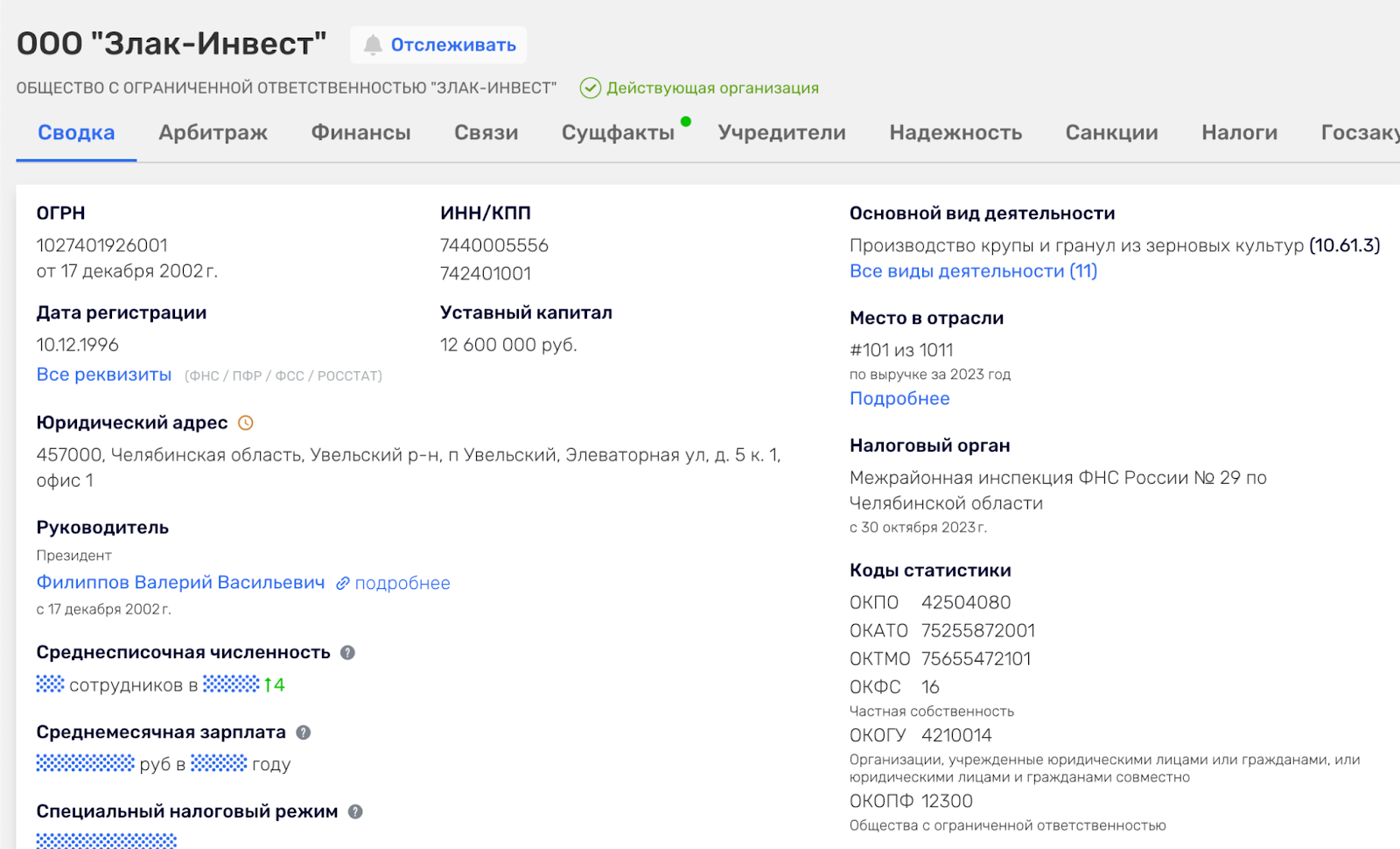Click the ranking text #101 из 1011
The image size is (1400, 849).
pos(901,350)
